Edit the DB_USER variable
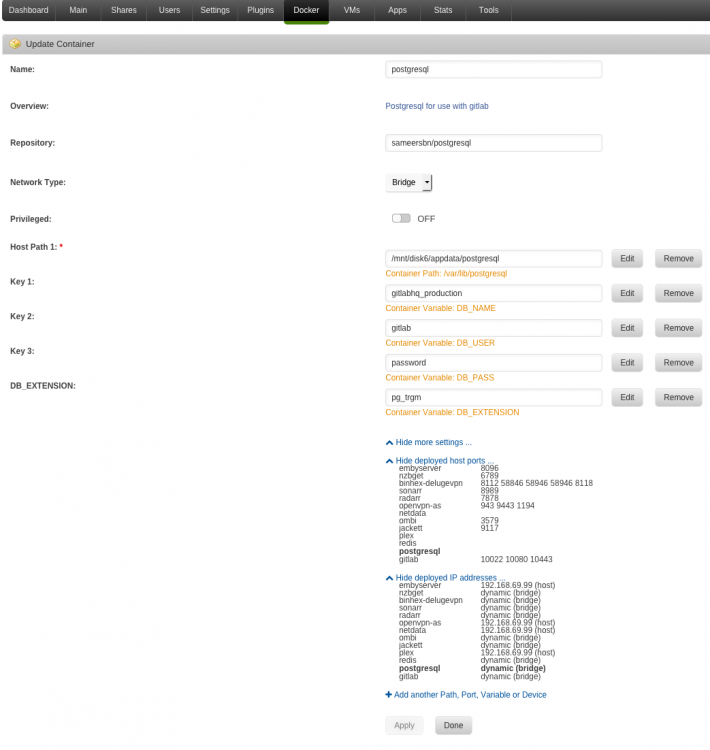The width and height of the screenshot is (710, 750). (x=627, y=328)
